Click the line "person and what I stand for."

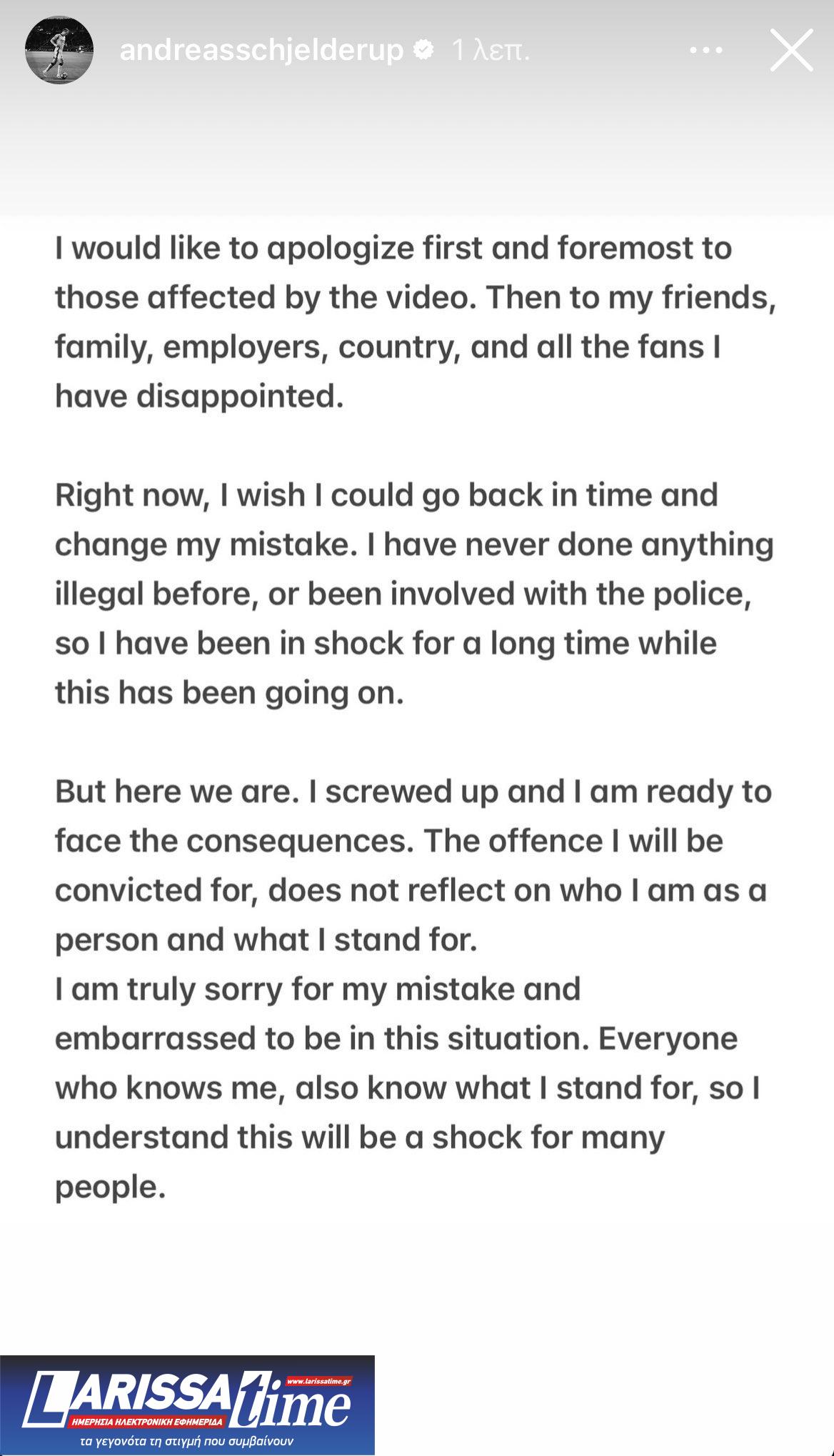[266, 939]
